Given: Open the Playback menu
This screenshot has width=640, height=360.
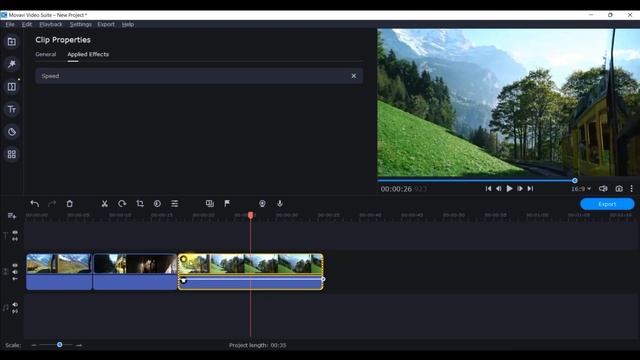Looking at the screenshot, I should (51, 24).
